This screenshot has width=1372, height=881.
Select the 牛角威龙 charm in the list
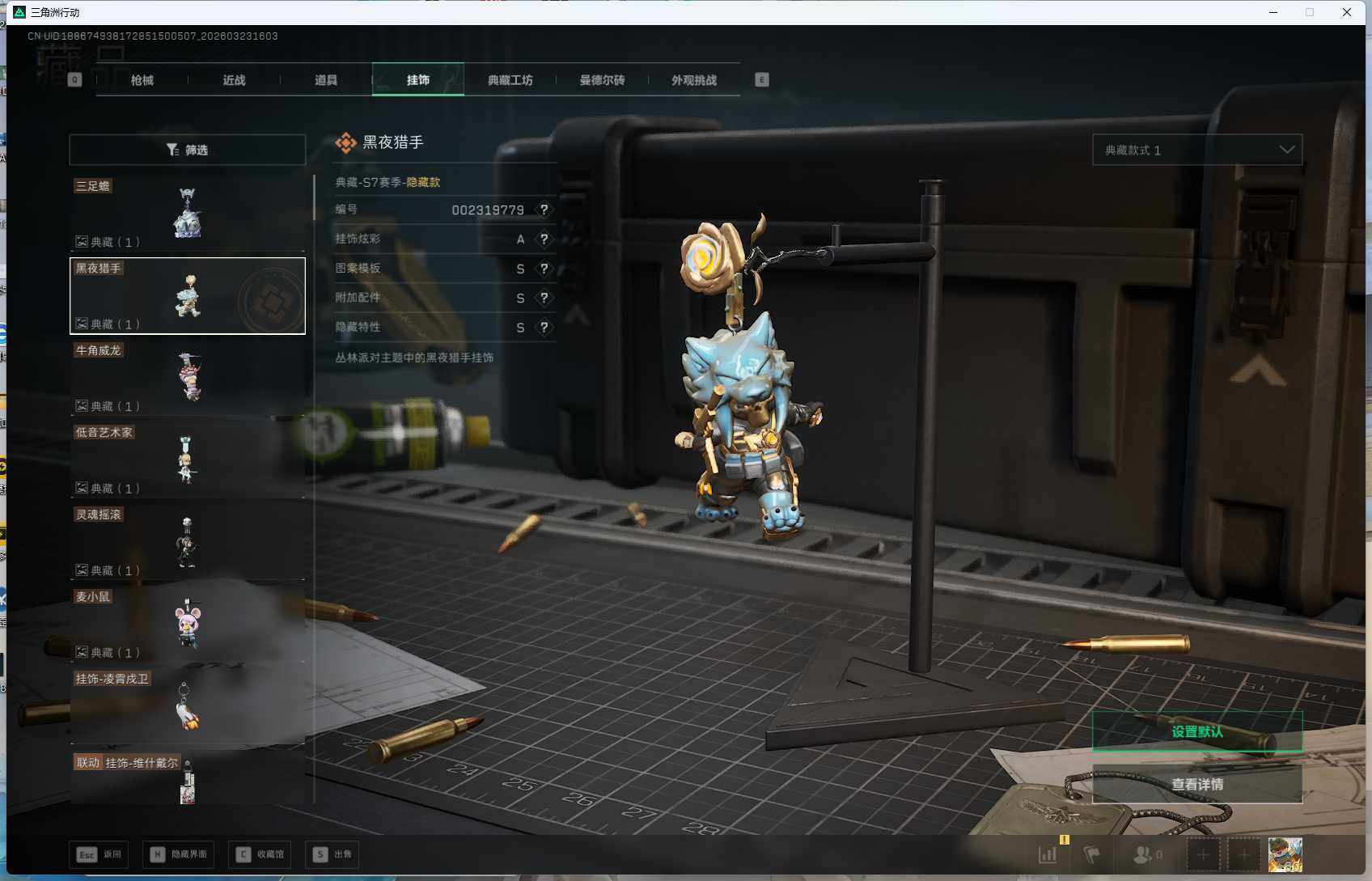188,378
